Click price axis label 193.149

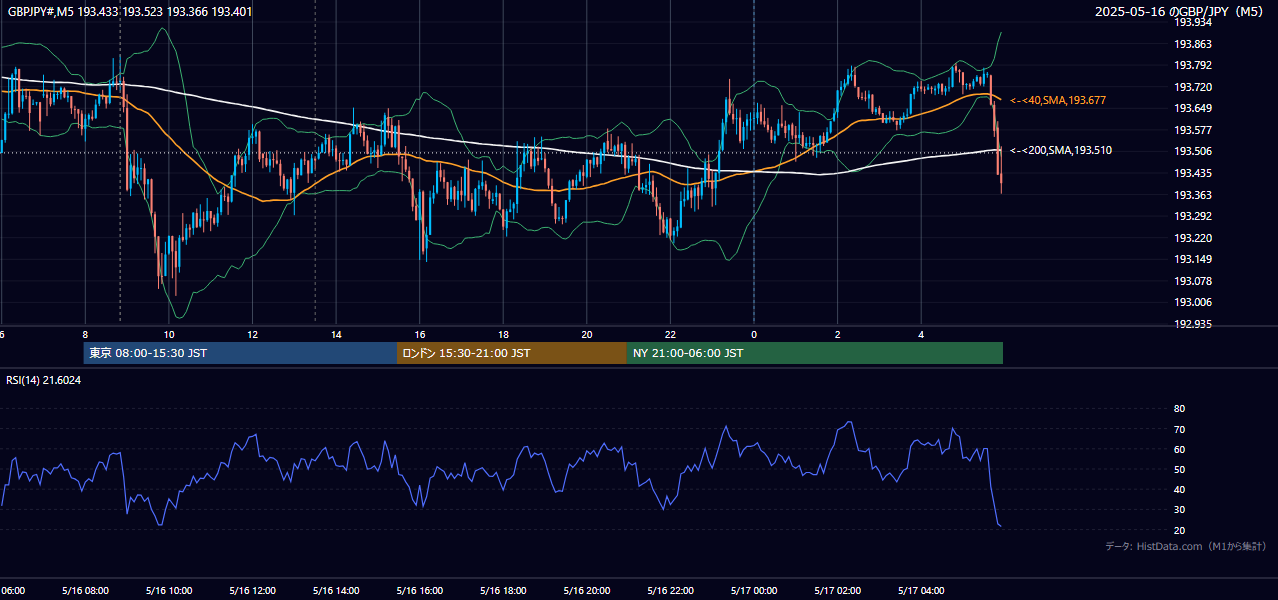click(1193, 259)
